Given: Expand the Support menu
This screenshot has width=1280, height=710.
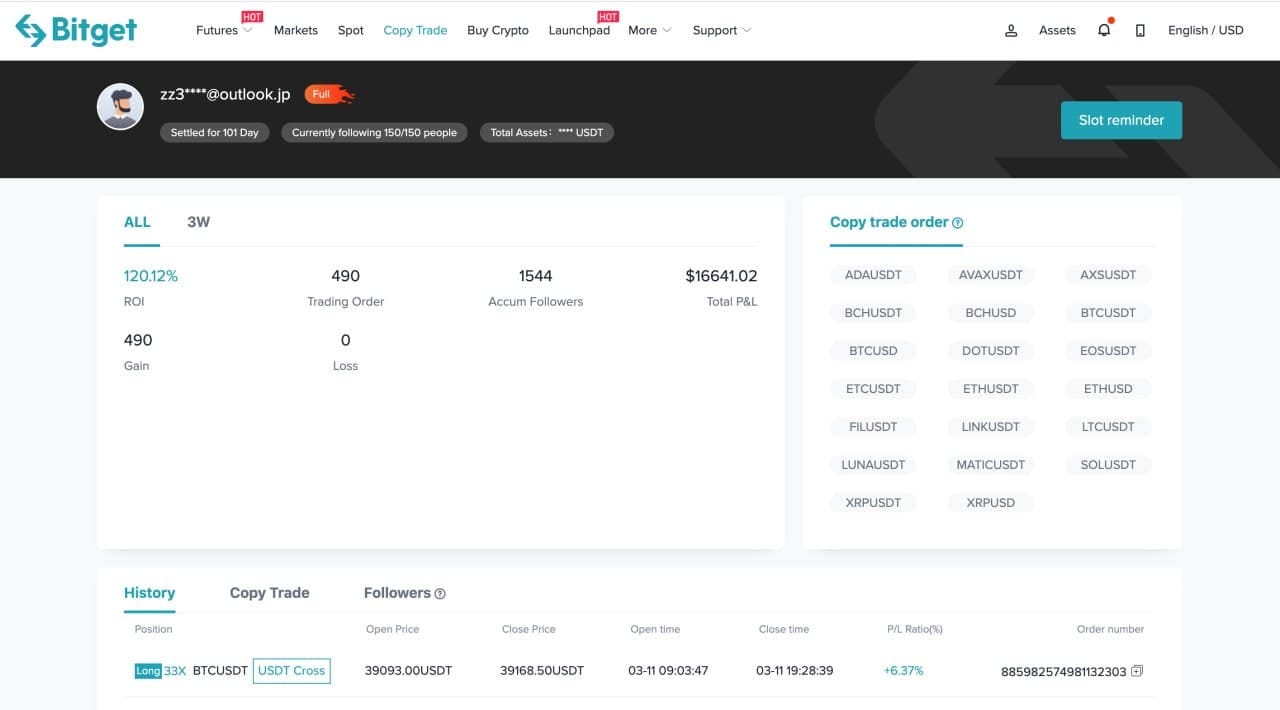Looking at the screenshot, I should (x=722, y=30).
